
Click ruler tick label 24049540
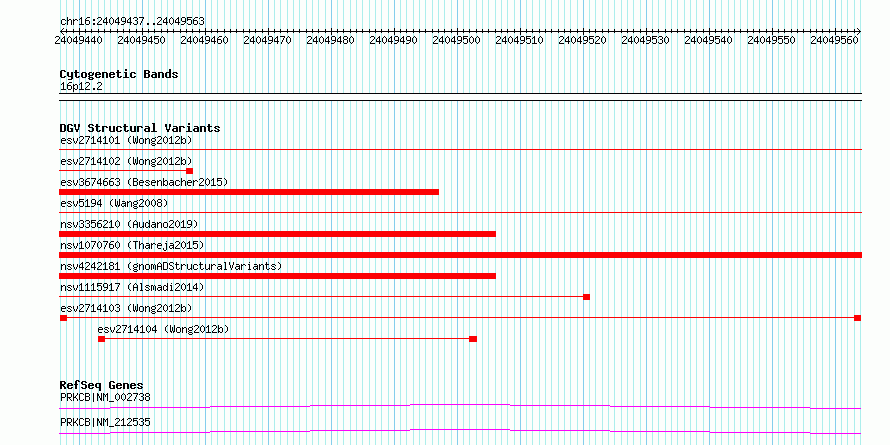708,40
